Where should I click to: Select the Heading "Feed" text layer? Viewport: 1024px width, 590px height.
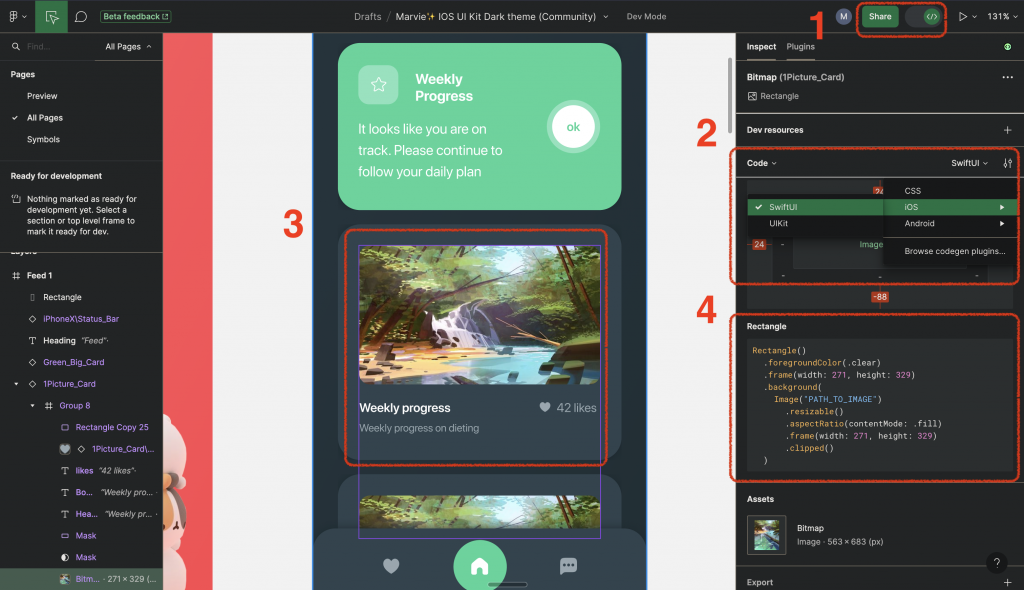[x=75, y=340]
